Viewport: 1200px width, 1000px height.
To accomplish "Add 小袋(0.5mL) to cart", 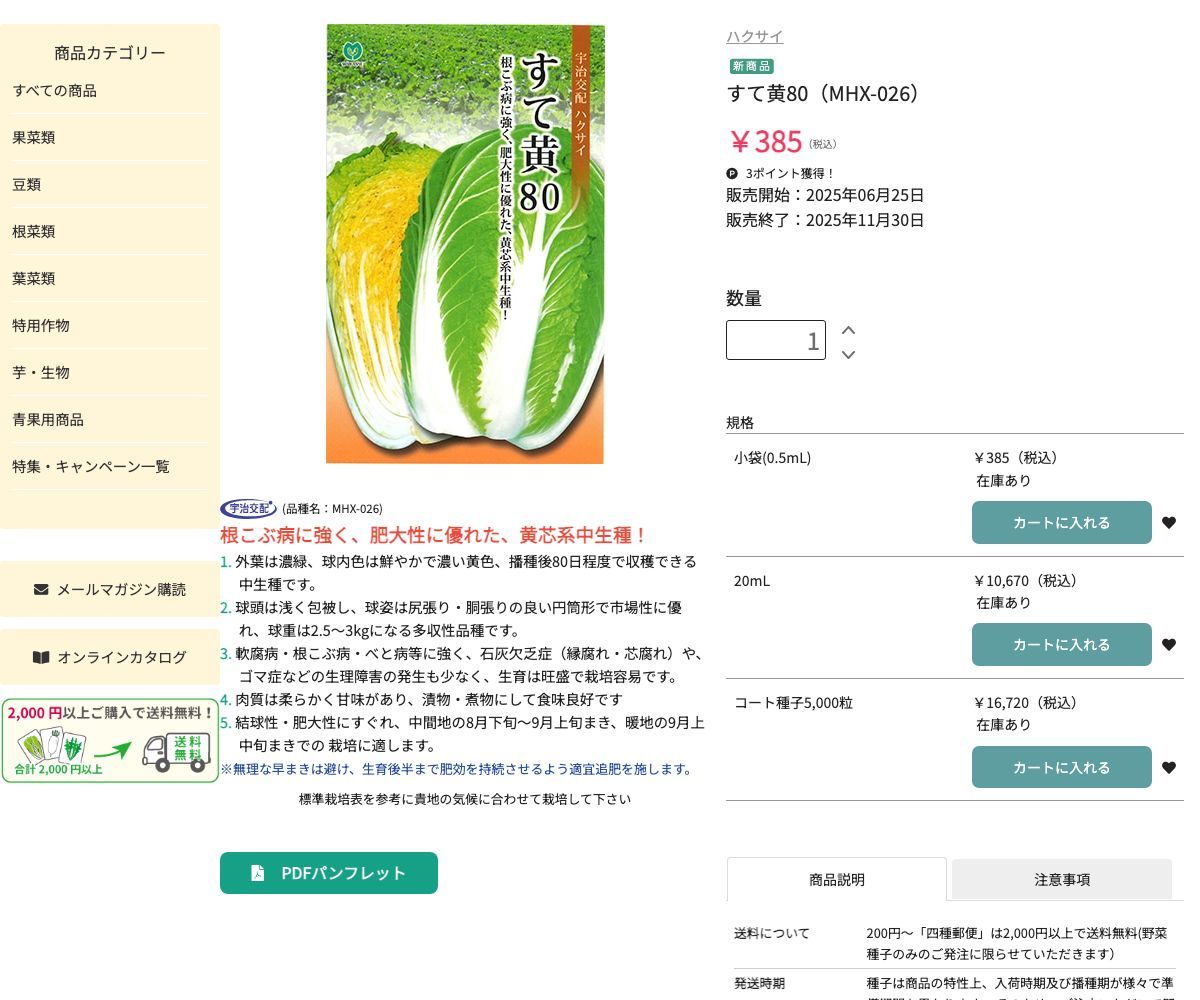I will point(1061,522).
